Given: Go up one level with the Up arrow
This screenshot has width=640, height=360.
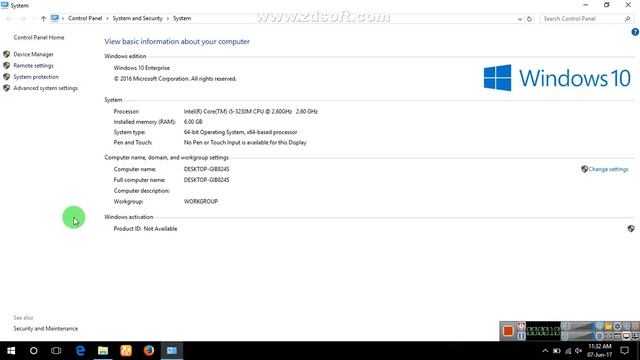Looking at the screenshot, I should pyautogui.click(x=43, y=18).
